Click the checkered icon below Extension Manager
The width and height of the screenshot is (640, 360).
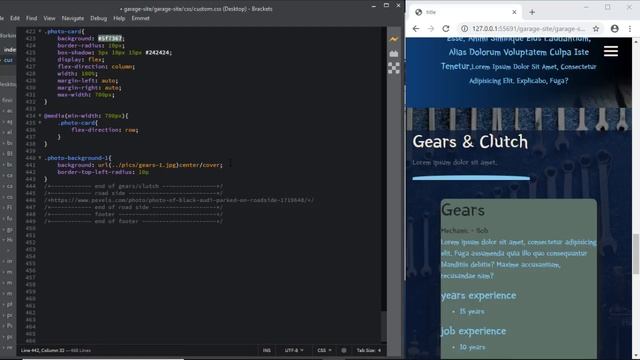(393, 68)
